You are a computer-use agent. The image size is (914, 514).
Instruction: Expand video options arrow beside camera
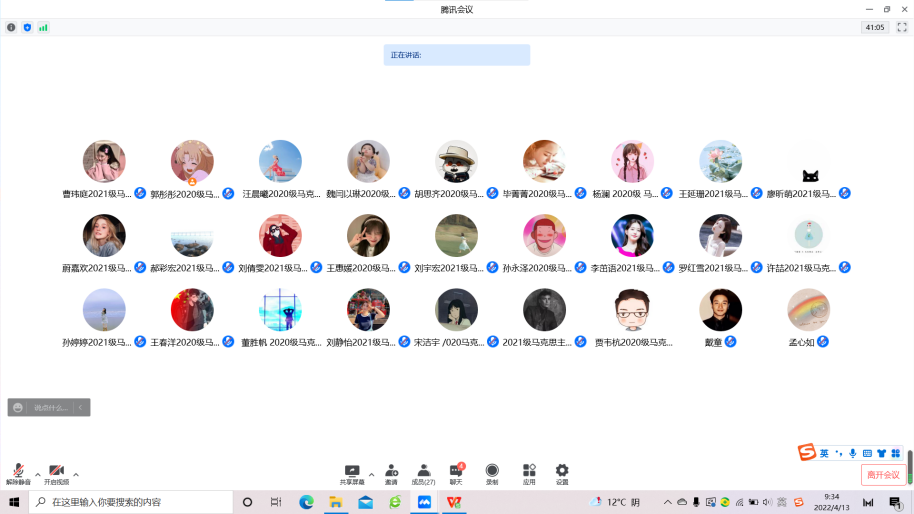76,474
